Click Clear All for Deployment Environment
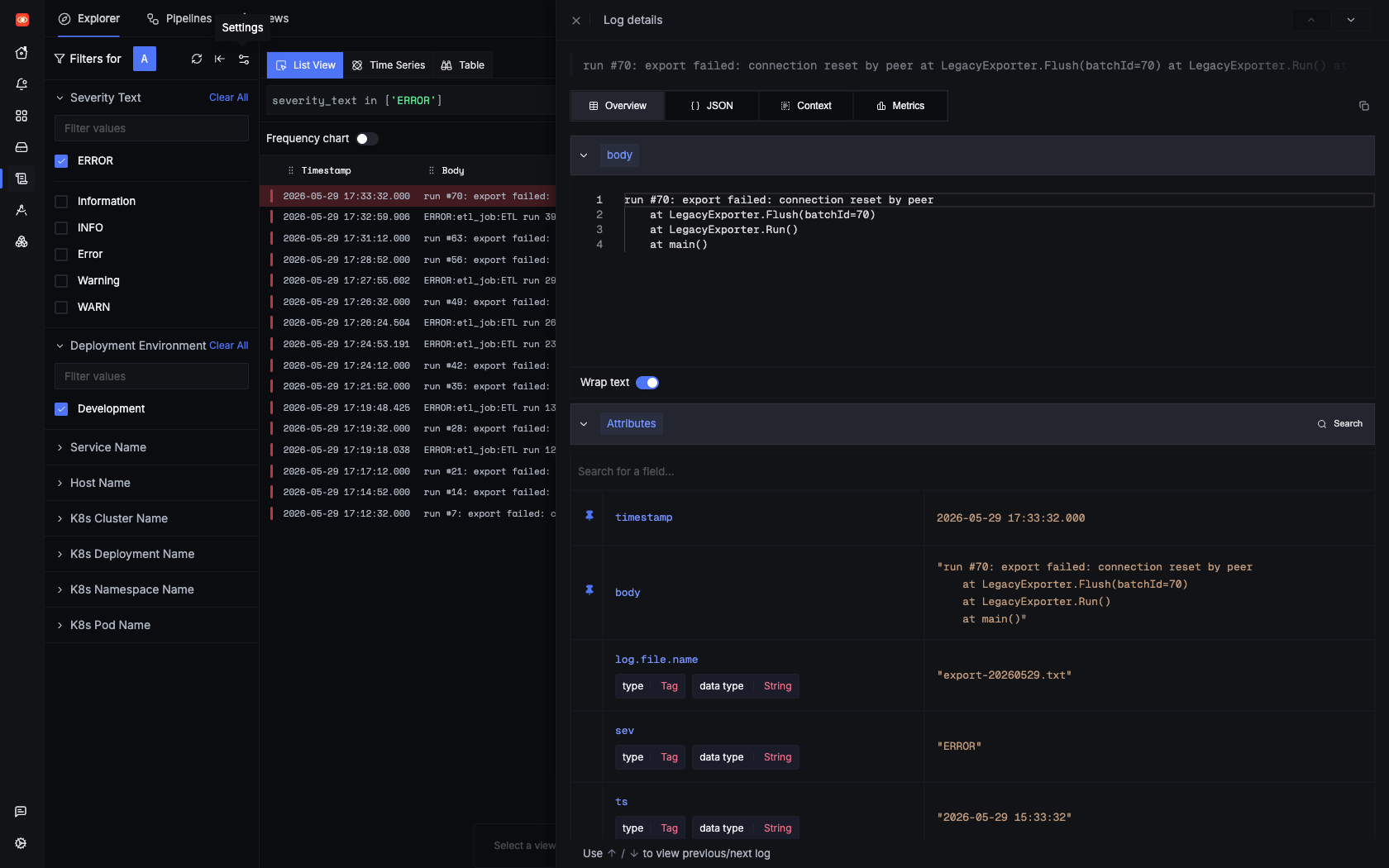The width and height of the screenshot is (1389, 868). pyautogui.click(x=228, y=346)
